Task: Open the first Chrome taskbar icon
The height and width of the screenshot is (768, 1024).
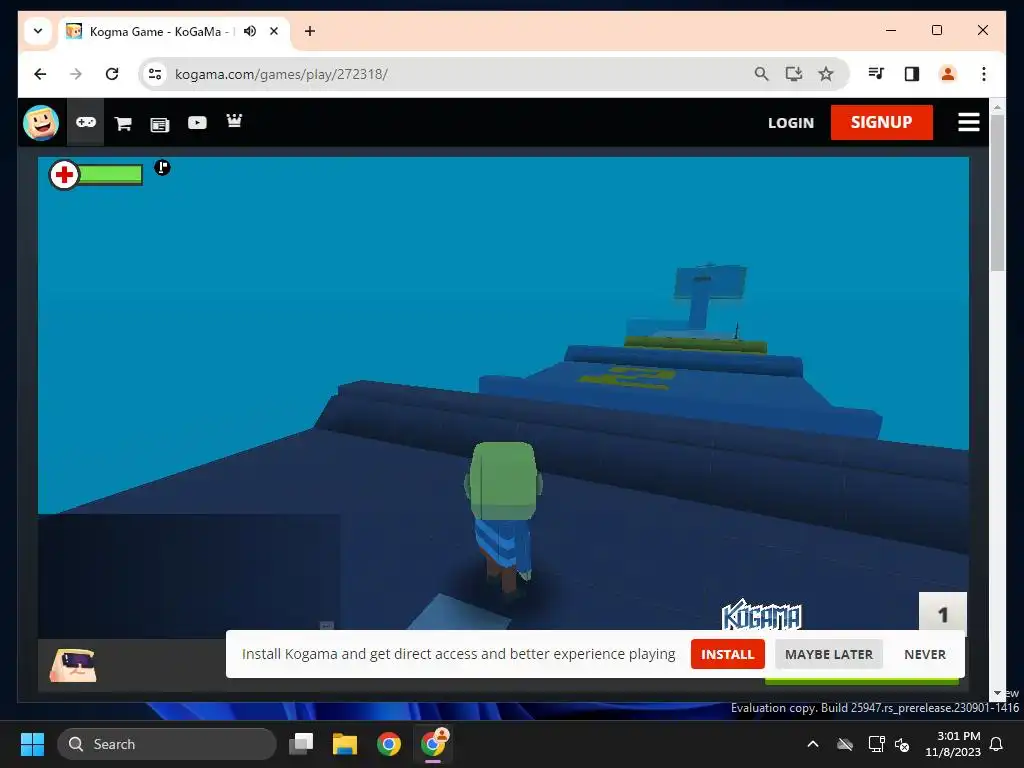Action: (389, 744)
